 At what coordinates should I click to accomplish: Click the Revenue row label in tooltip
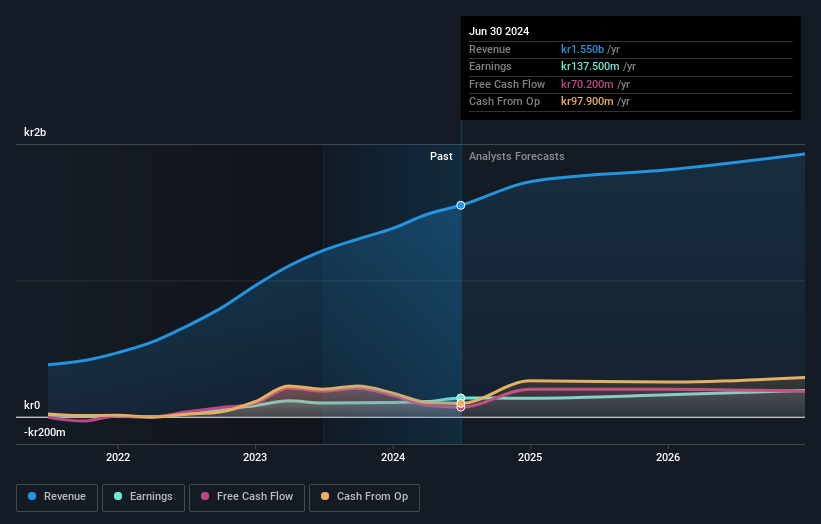[x=490, y=49]
